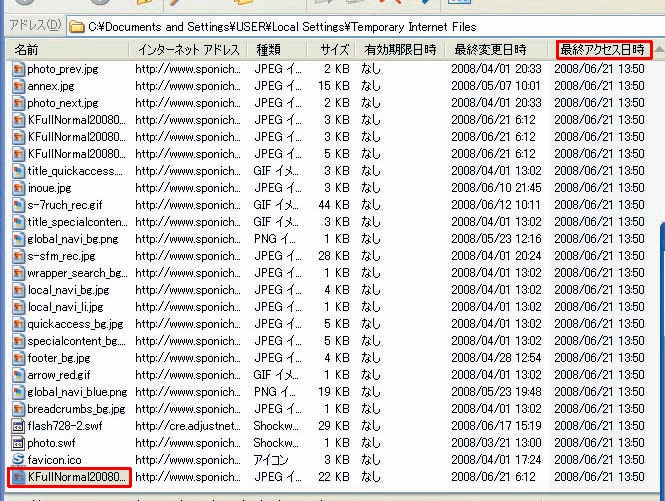Click the 2008/06/10 21:45 modified date
The image size is (665, 501).
(x=496, y=188)
